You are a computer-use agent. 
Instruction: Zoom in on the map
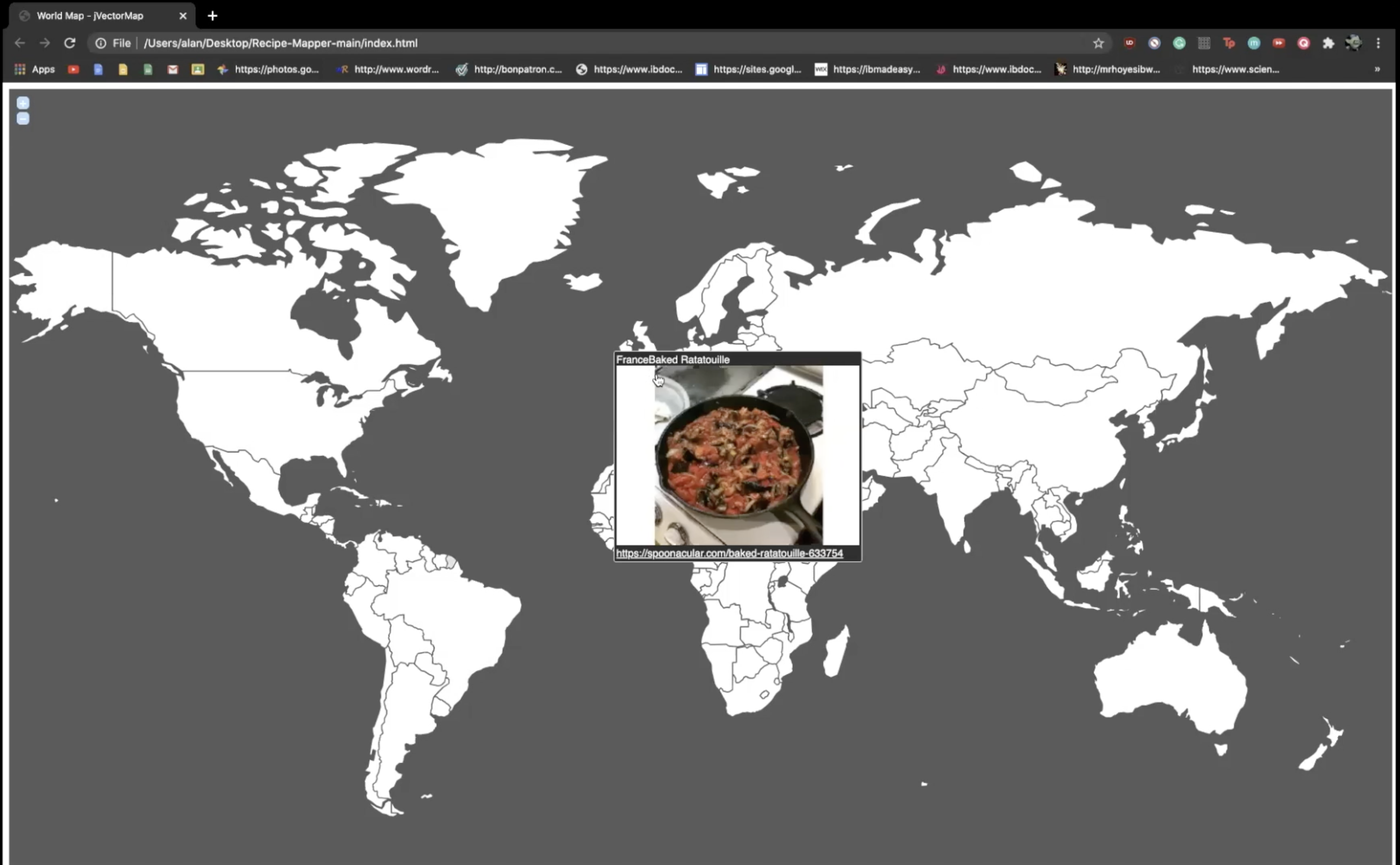pyautogui.click(x=22, y=103)
